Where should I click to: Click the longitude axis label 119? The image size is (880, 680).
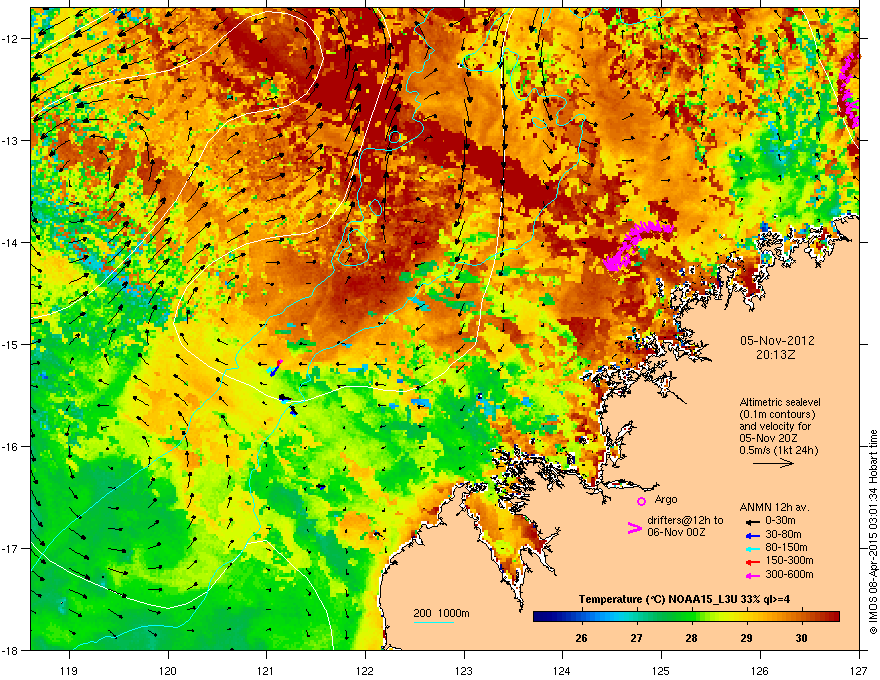click(69, 670)
